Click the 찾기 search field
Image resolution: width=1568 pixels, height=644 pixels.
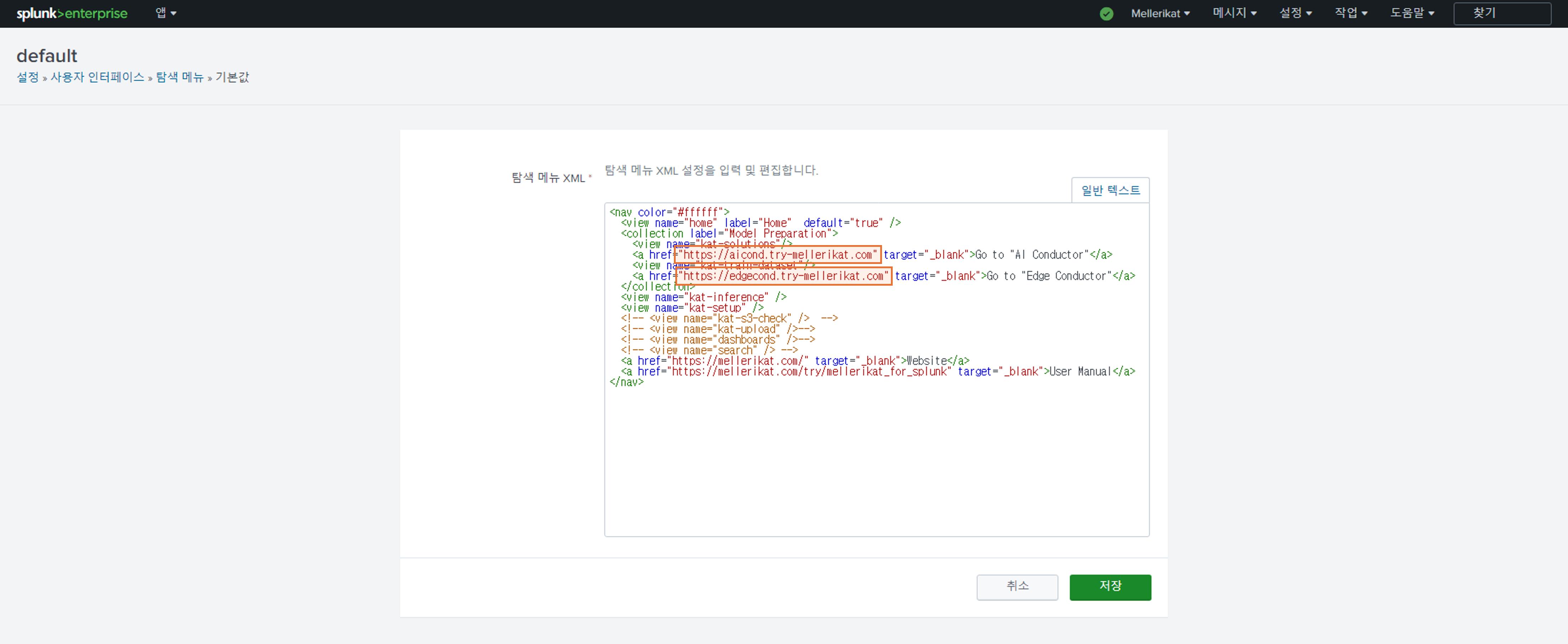pos(1502,14)
